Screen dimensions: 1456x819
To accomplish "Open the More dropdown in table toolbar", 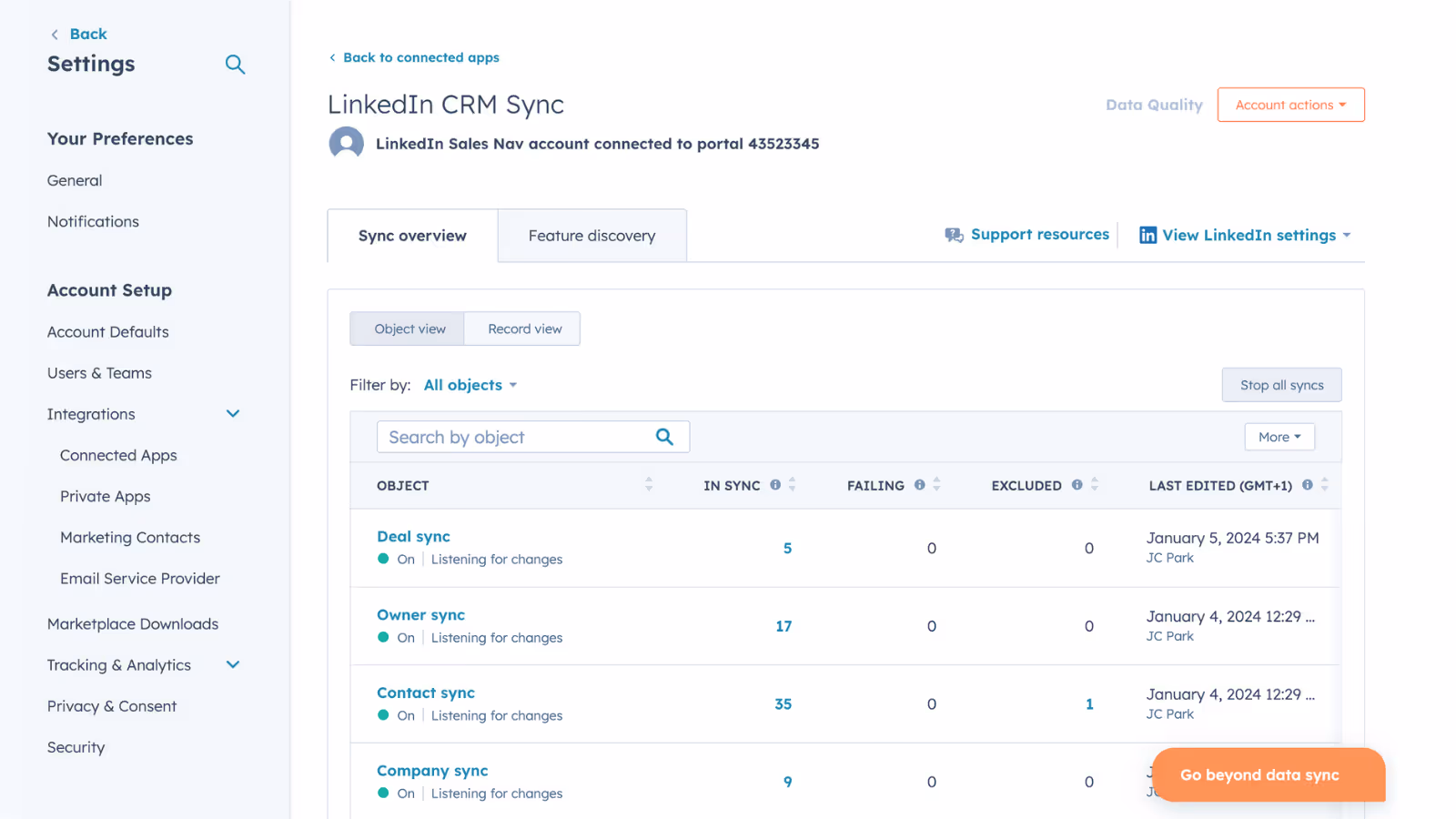I will coord(1279,437).
